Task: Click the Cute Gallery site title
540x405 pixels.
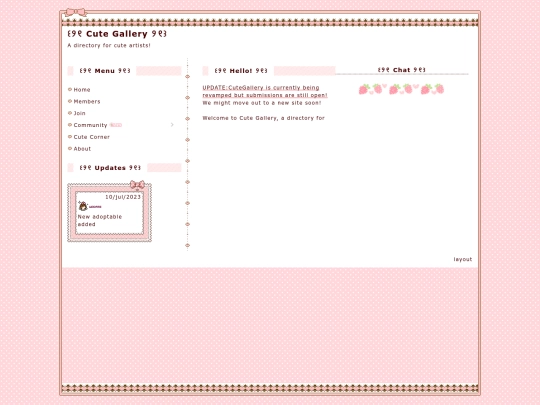Action: [117, 34]
